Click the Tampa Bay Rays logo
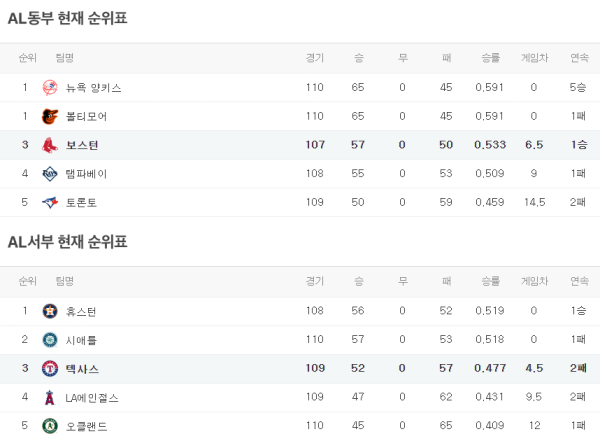 pyautogui.click(x=50, y=174)
